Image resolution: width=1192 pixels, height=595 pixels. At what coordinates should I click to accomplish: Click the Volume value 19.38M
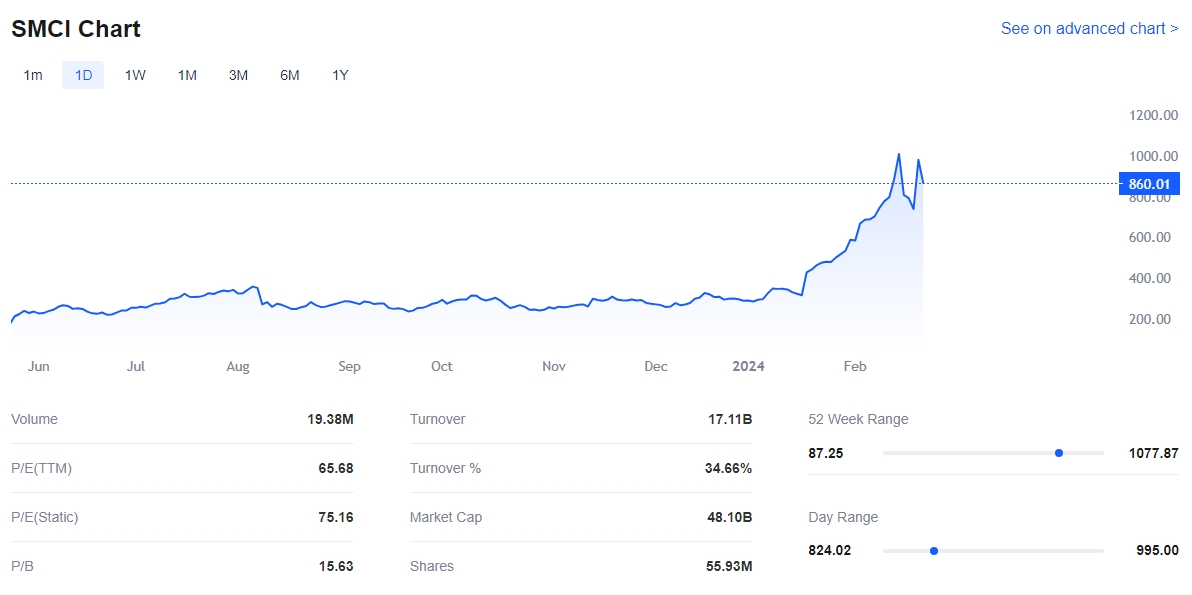coord(330,420)
